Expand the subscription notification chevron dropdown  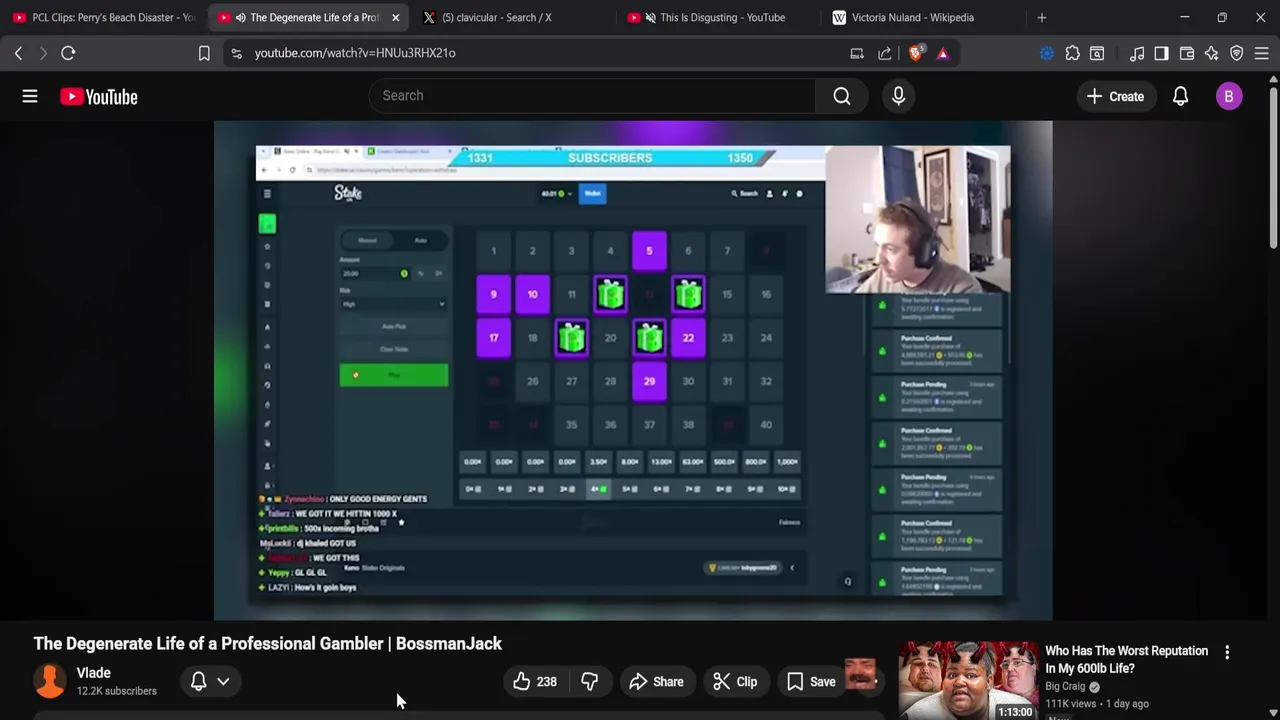coord(223,682)
